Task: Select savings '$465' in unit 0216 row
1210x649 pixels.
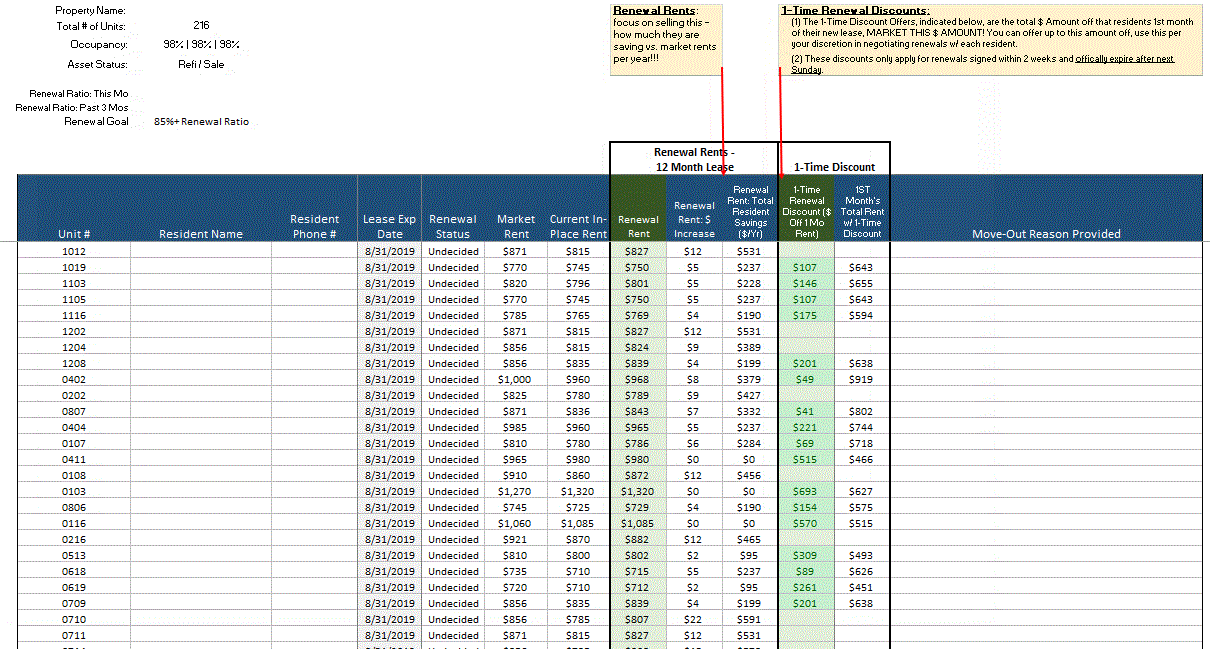Action: coord(750,539)
